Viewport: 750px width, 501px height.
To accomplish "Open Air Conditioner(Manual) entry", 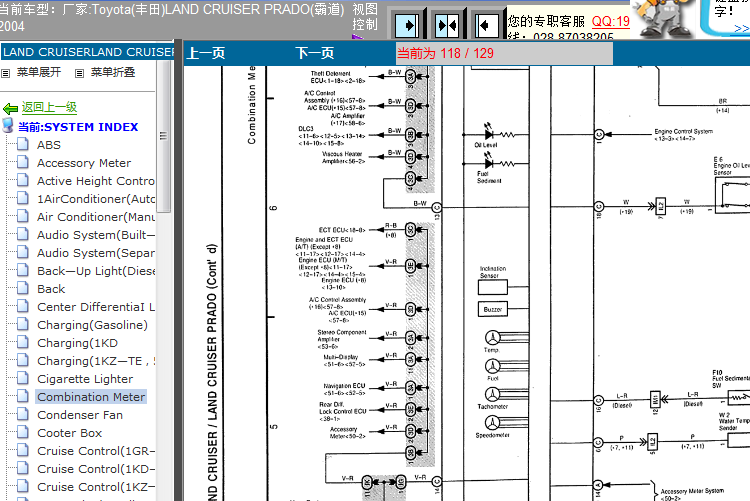I will point(96,217).
